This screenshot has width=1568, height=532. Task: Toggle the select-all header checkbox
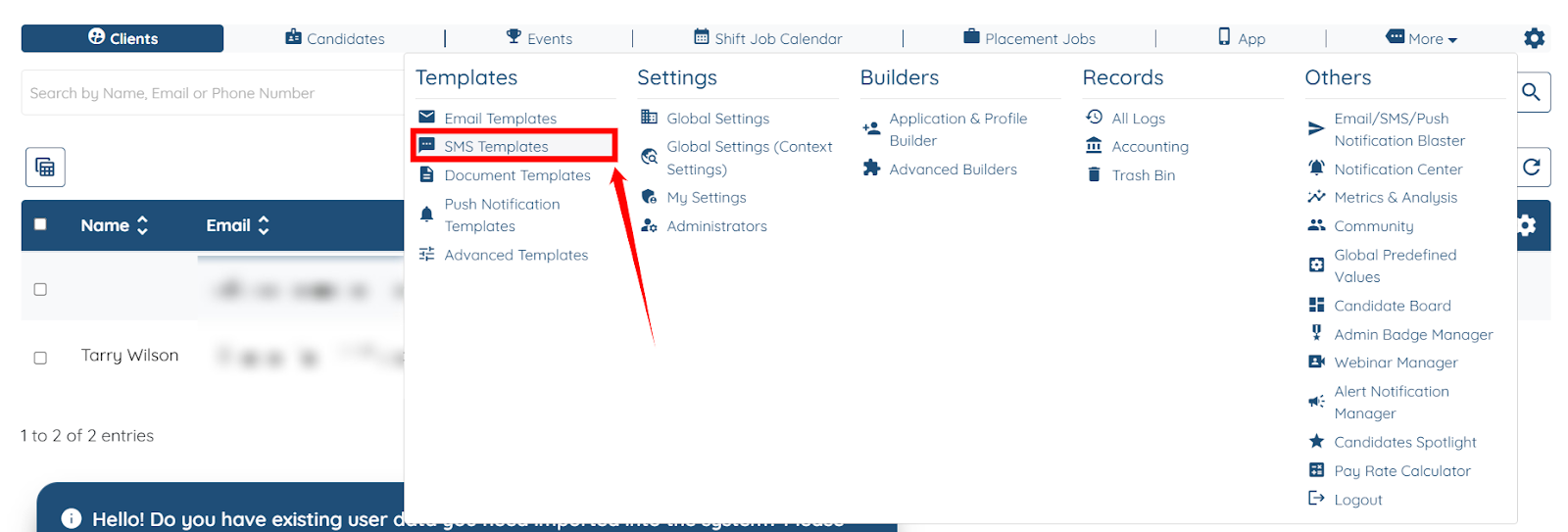click(x=40, y=224)
